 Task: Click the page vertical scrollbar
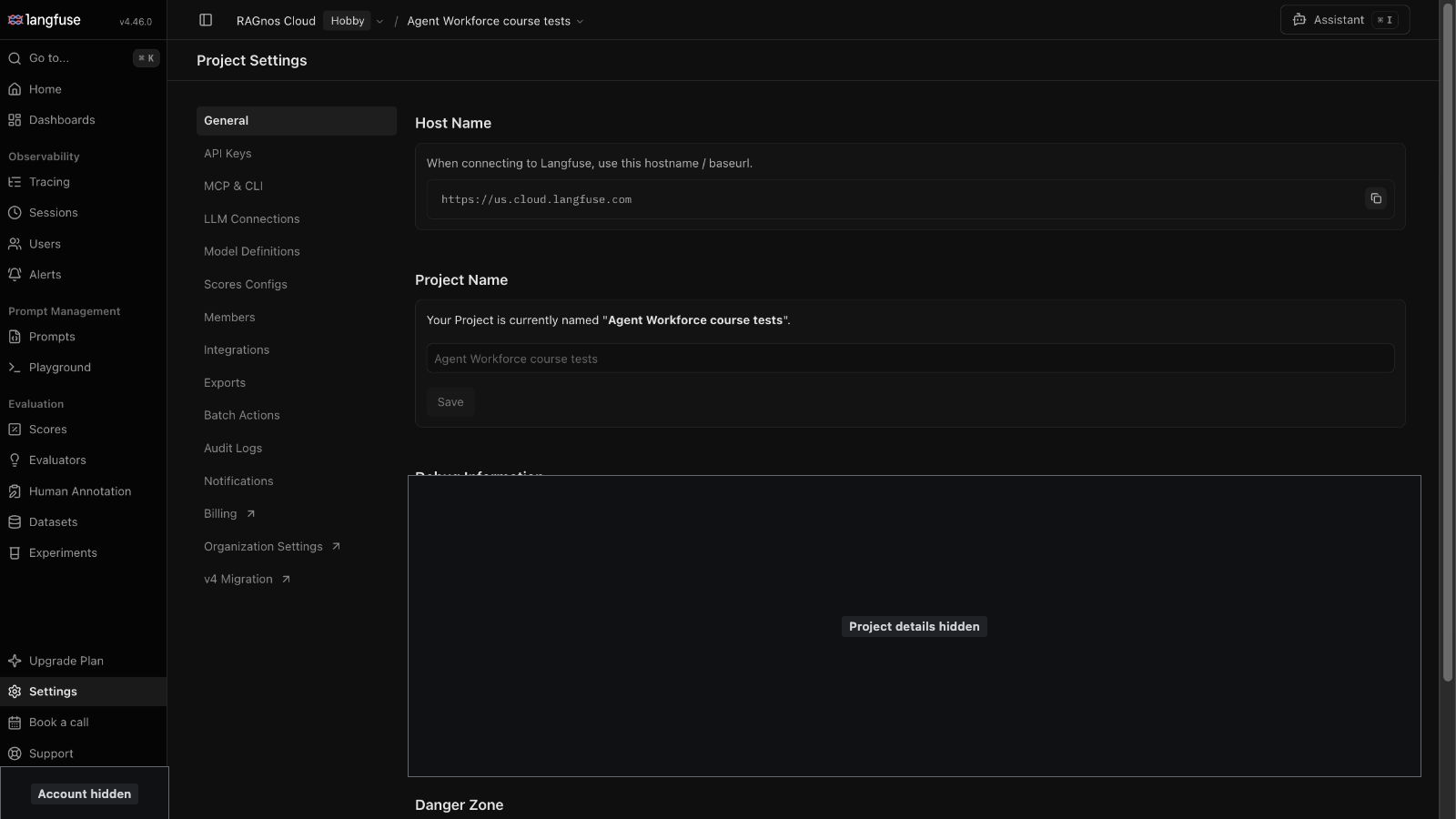pyautogui.click(x=1448, y=341)
